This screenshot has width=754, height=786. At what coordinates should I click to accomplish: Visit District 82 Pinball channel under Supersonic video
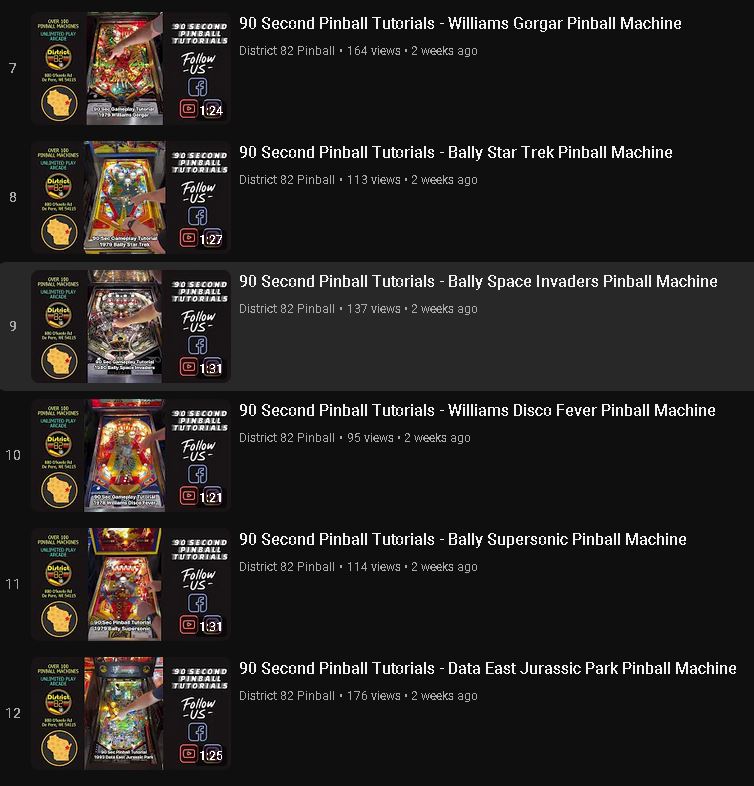[287, 566]
